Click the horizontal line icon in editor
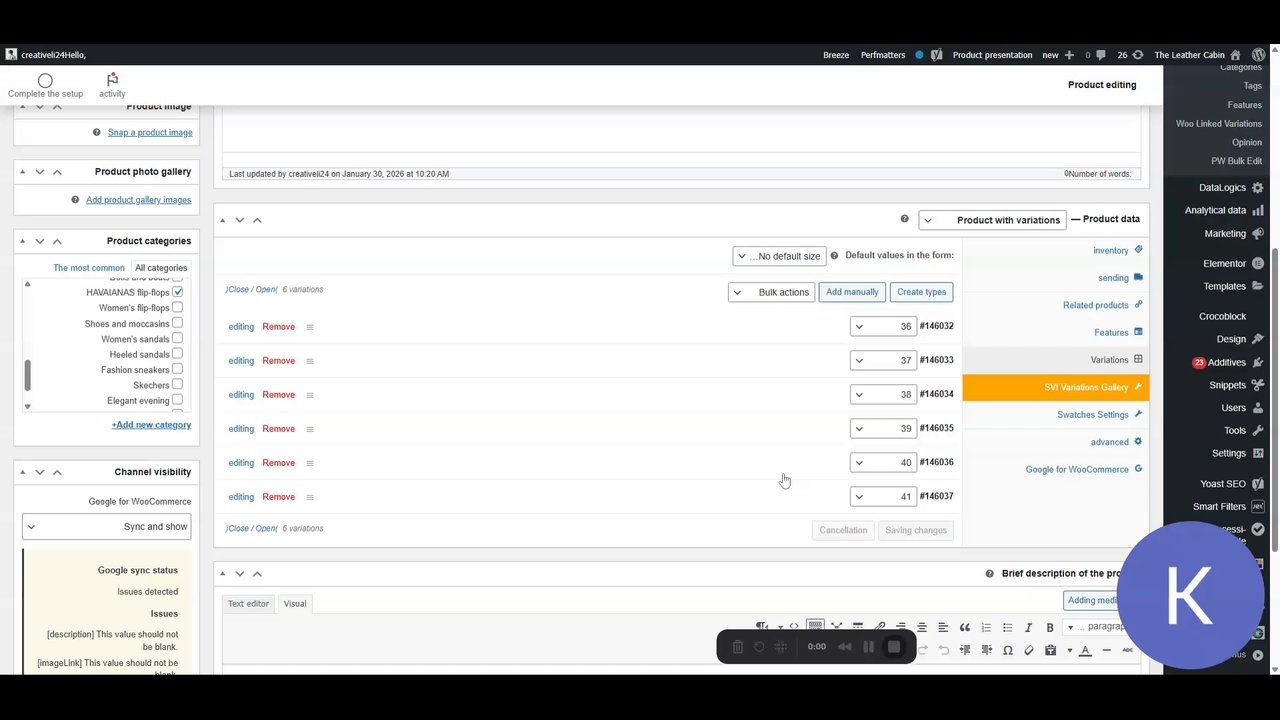The image size is (1280, 720). tap(1106, 650)
